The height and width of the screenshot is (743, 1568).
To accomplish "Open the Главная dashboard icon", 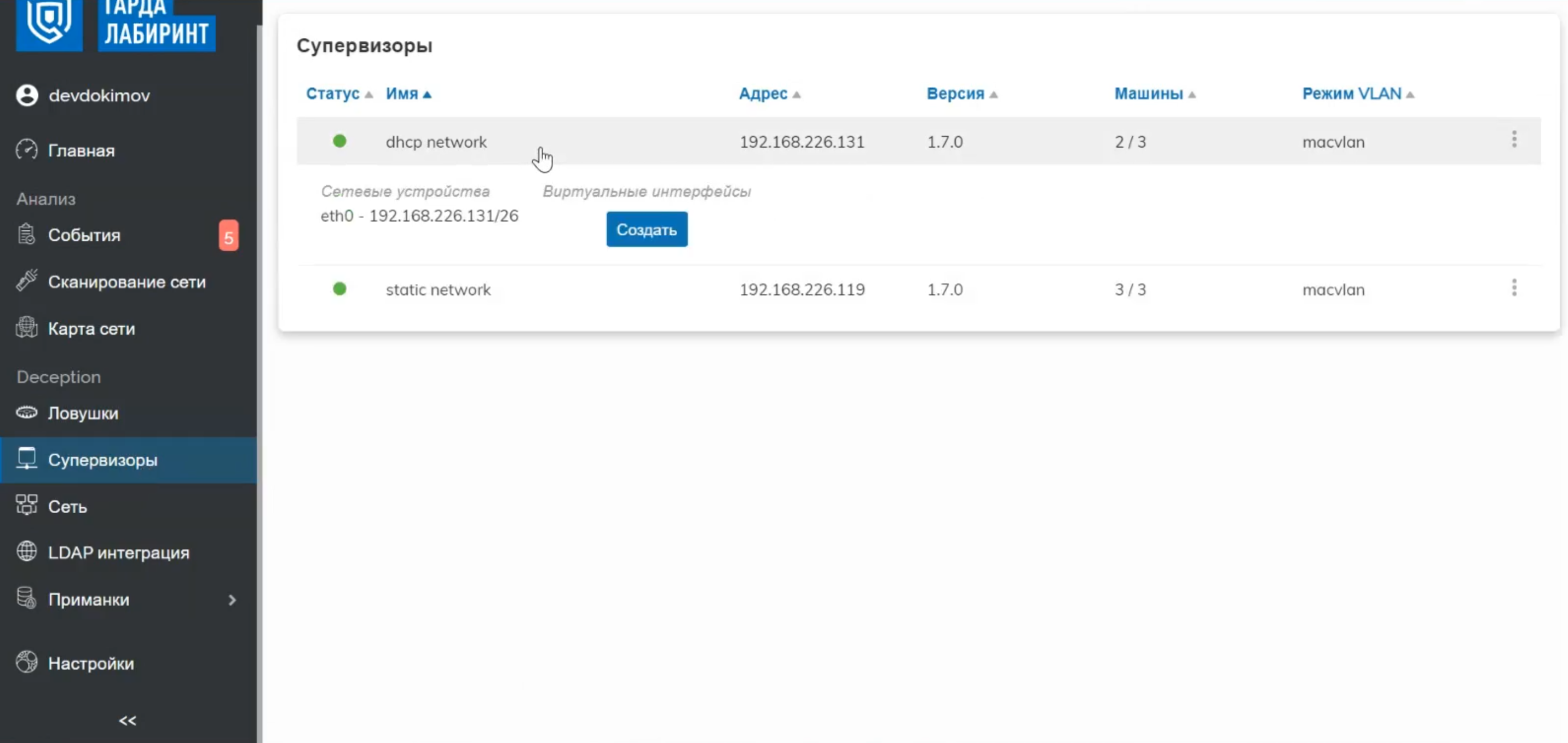I will point(27,150).
